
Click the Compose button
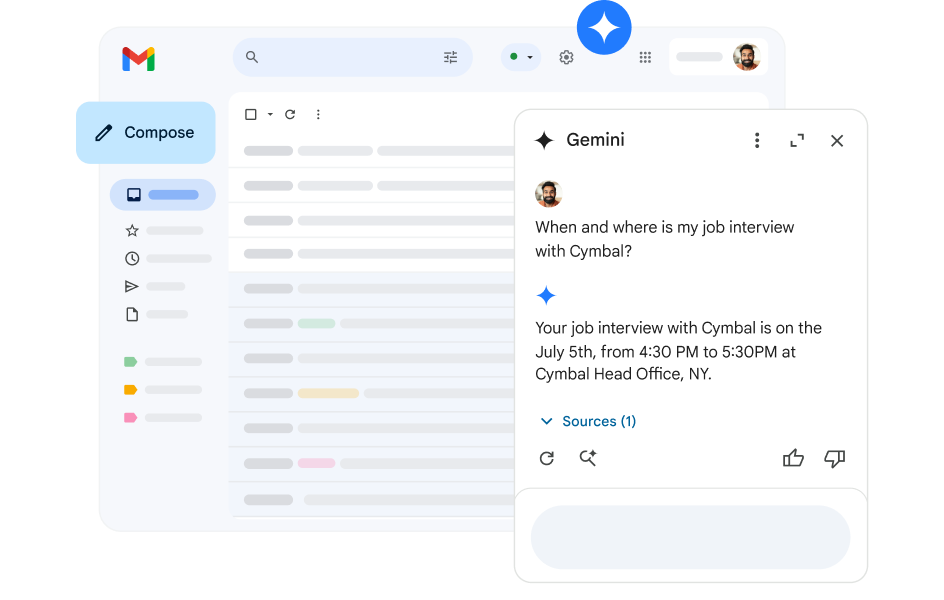point(146,132)
